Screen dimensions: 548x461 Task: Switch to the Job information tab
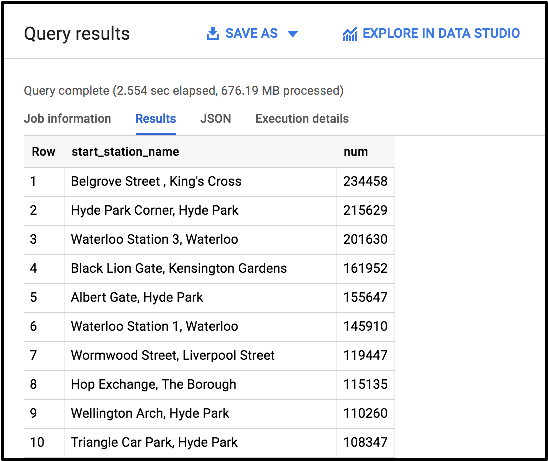pyautogui.click(x=67, y=119)
